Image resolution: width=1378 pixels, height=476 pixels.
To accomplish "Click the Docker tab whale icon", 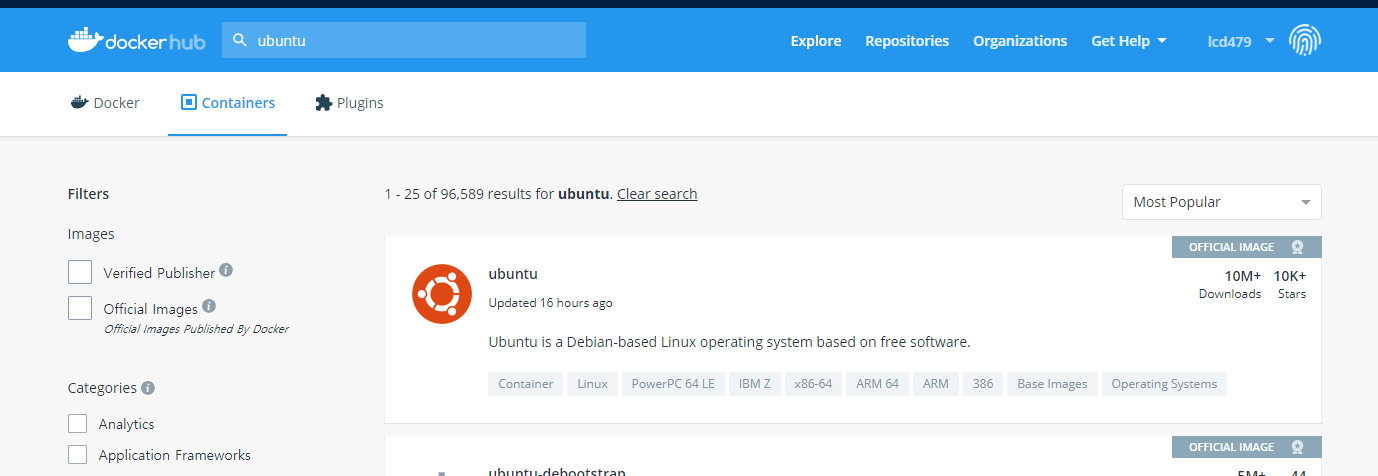I will point(80,102).
